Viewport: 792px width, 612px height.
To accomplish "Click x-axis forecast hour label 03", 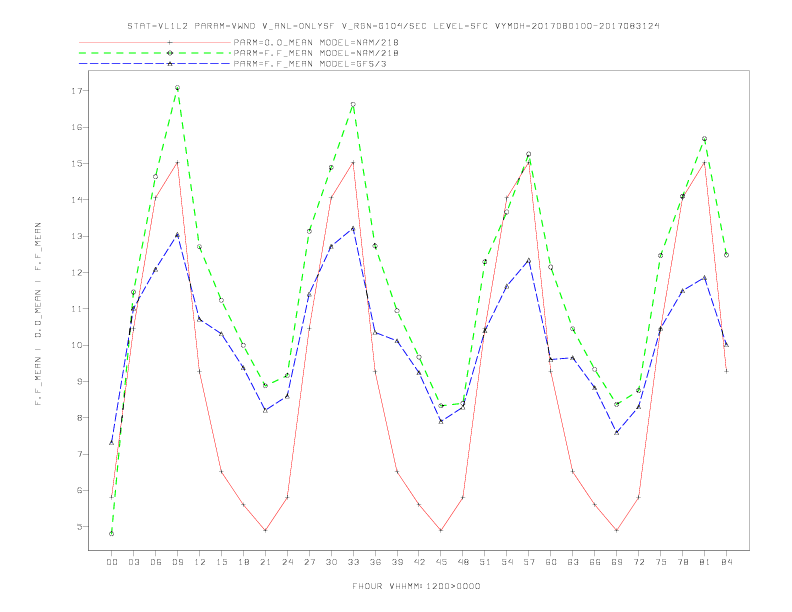I will click(133, 562).
